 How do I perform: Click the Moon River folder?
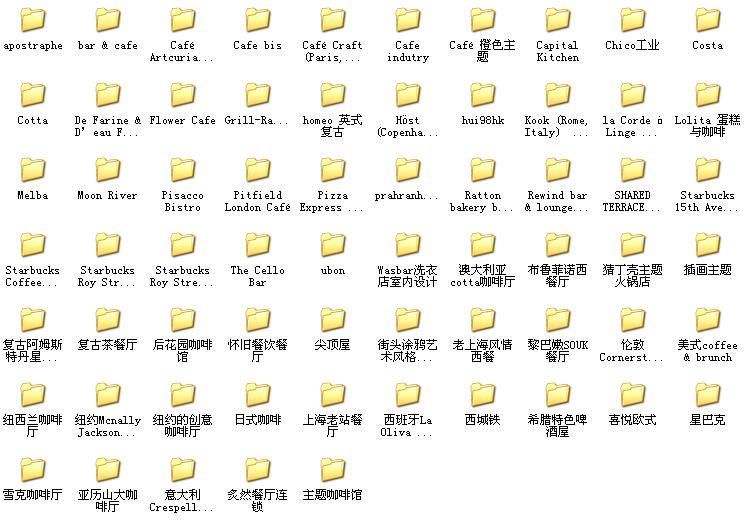pyautogui.click(x=108, y=170)
